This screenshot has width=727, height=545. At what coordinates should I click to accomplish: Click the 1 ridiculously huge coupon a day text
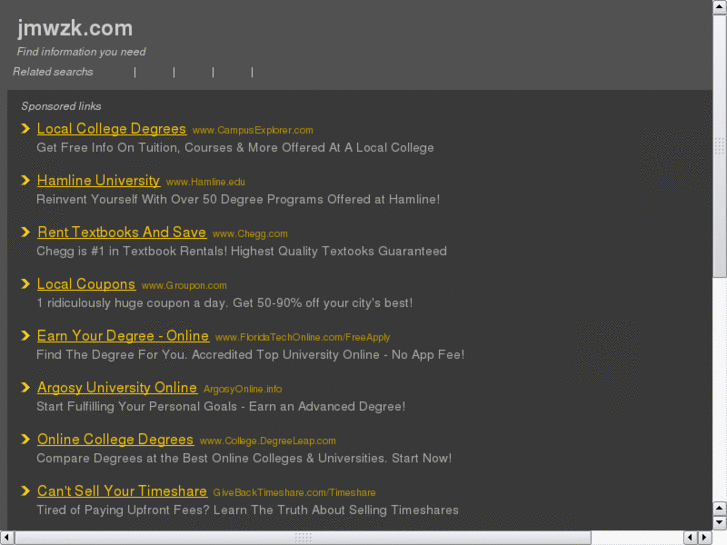pos(224,303)
